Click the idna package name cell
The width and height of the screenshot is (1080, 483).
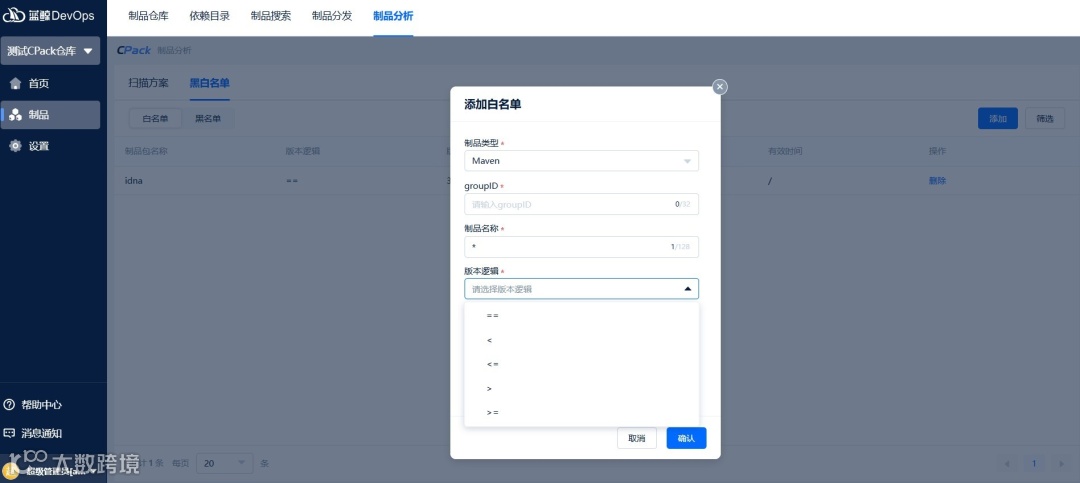(133, 181)
